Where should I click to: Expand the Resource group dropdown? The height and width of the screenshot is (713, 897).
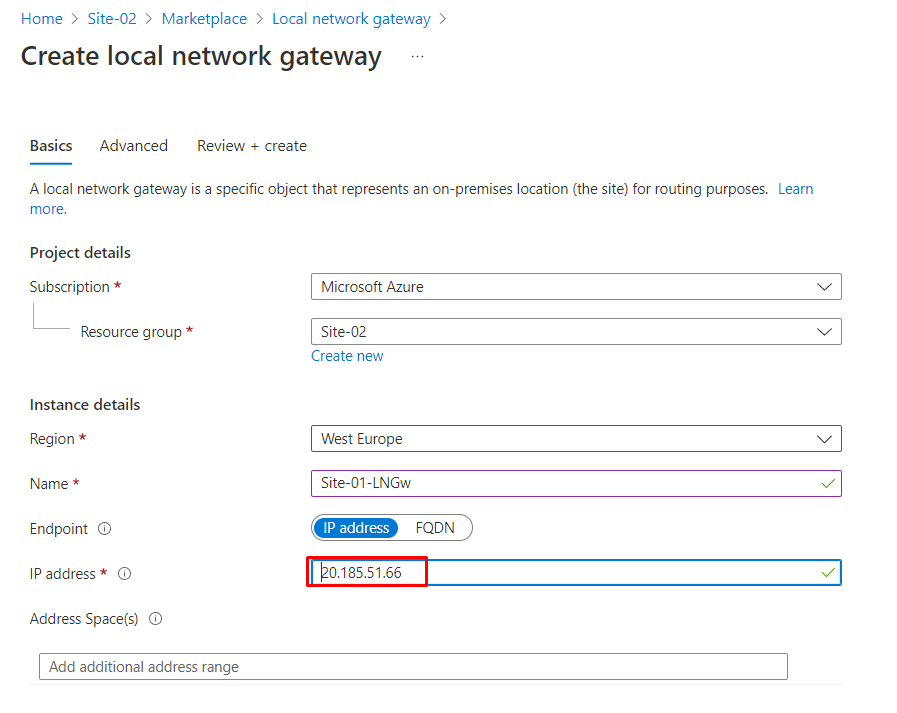point(575,331)
